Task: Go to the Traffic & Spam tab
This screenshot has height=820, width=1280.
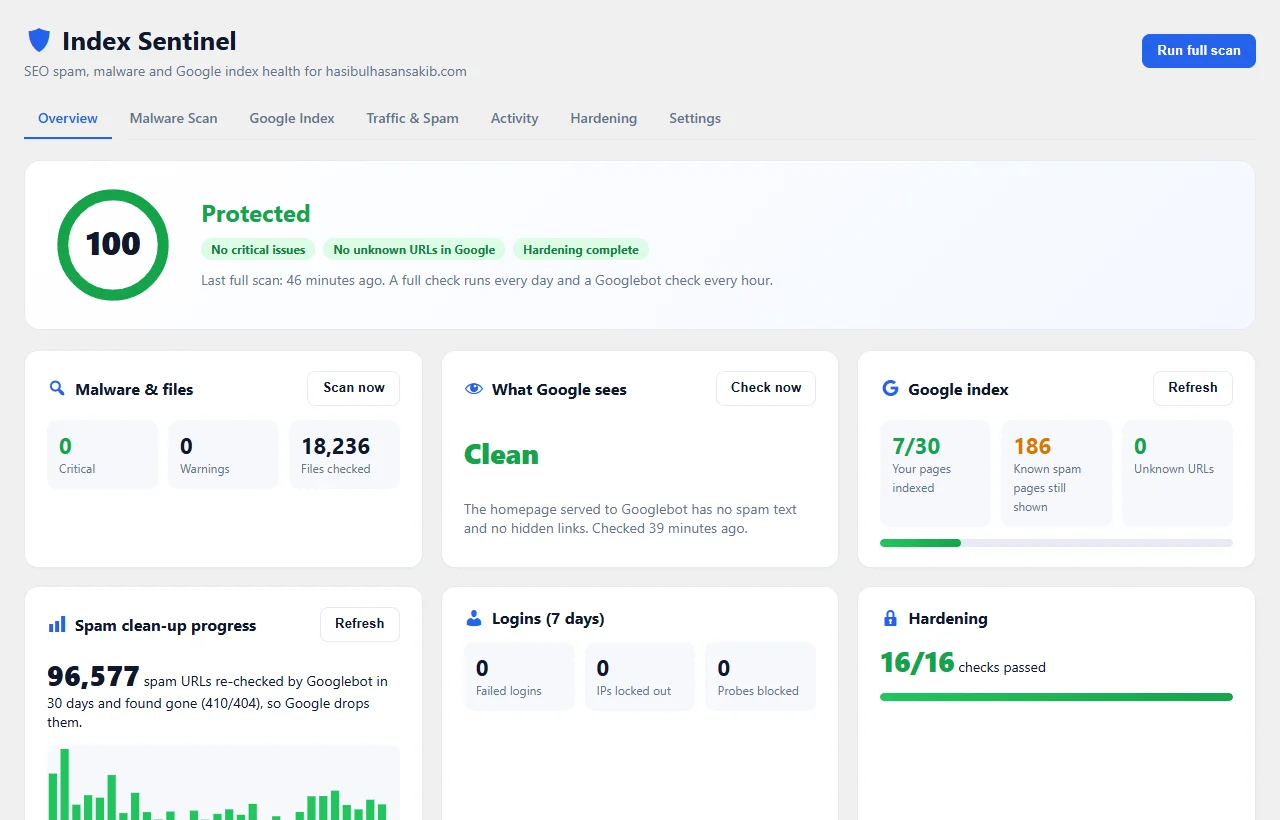Action: click(412, 118)
